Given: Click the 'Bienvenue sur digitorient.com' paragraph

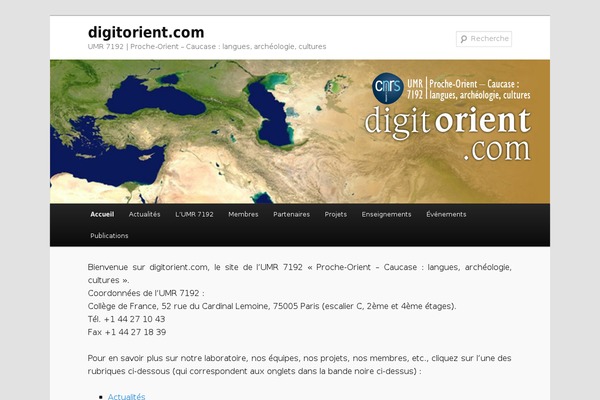Looking at the screenshot, I should [x=300, y=274].
